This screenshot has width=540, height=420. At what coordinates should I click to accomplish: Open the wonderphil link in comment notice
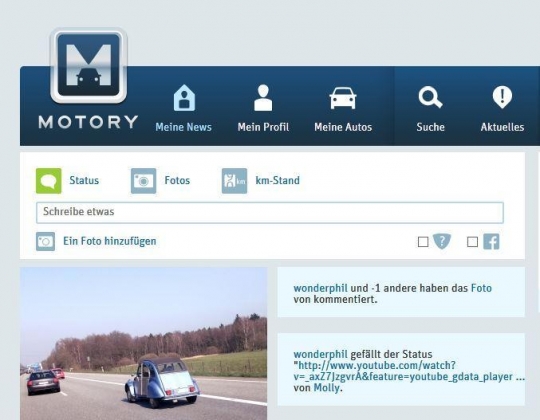[320, 288]
